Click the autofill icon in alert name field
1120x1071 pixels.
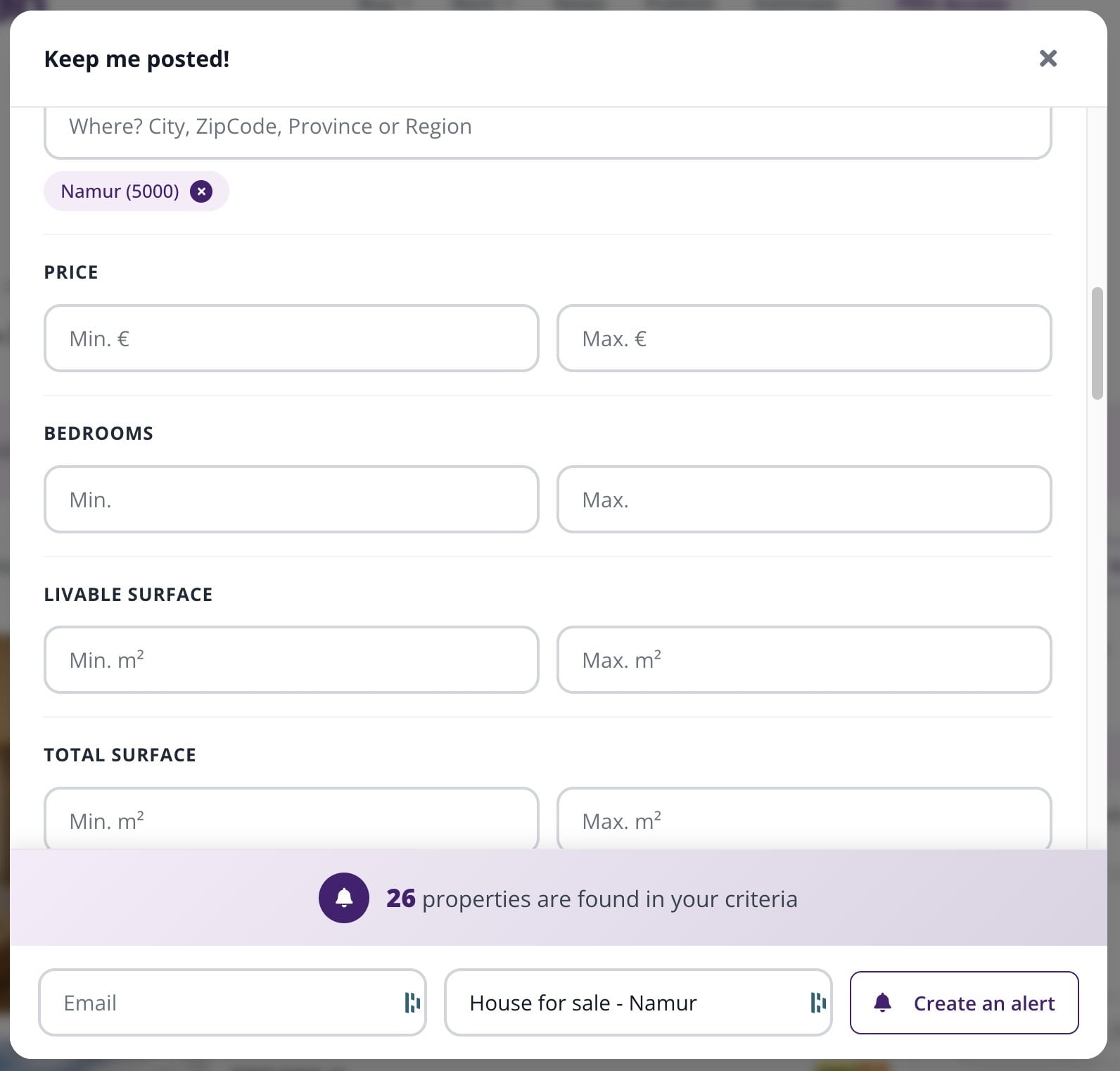(x=818, y=1003)
